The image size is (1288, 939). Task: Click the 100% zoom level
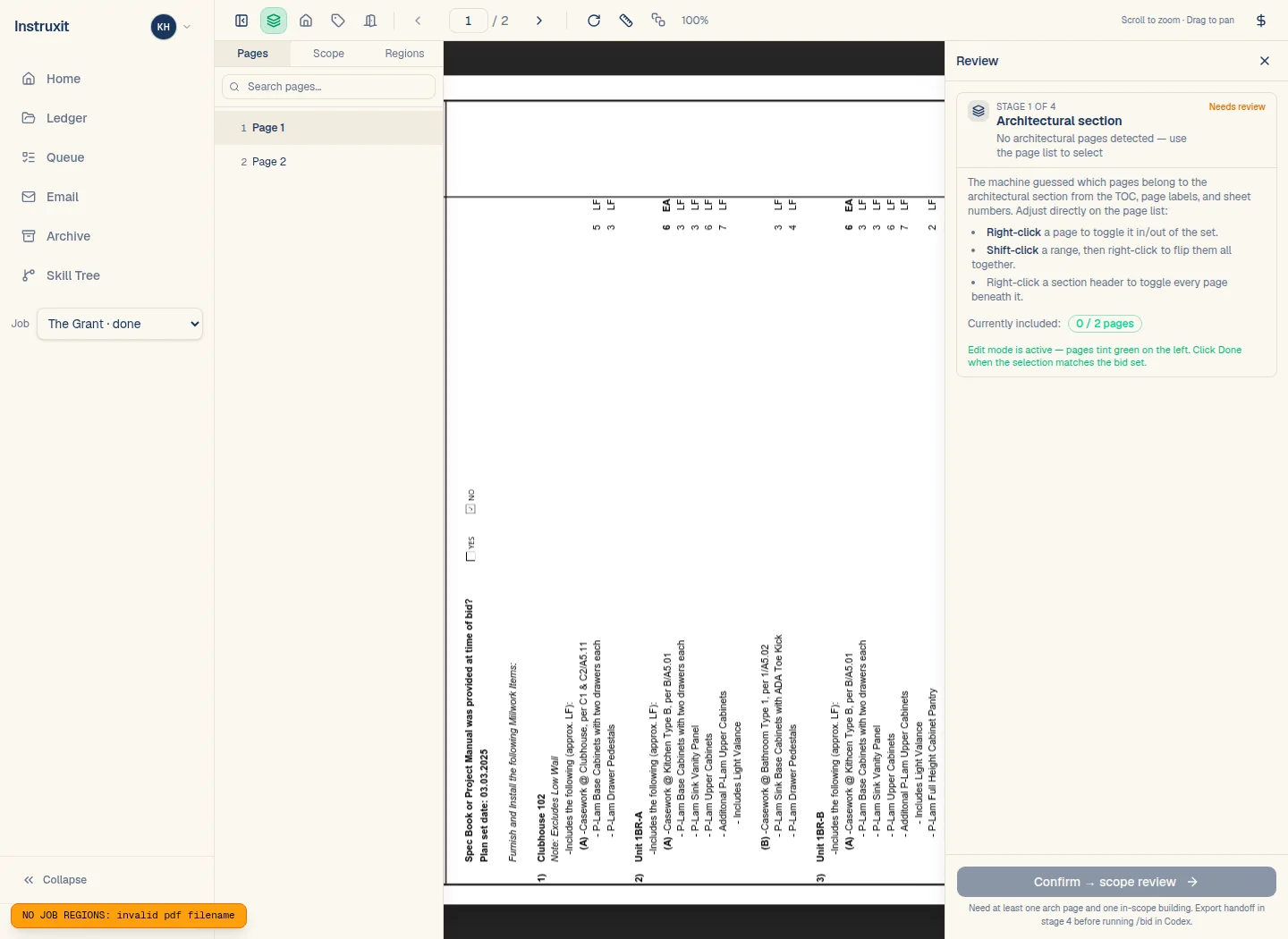(x=695, y=21)
